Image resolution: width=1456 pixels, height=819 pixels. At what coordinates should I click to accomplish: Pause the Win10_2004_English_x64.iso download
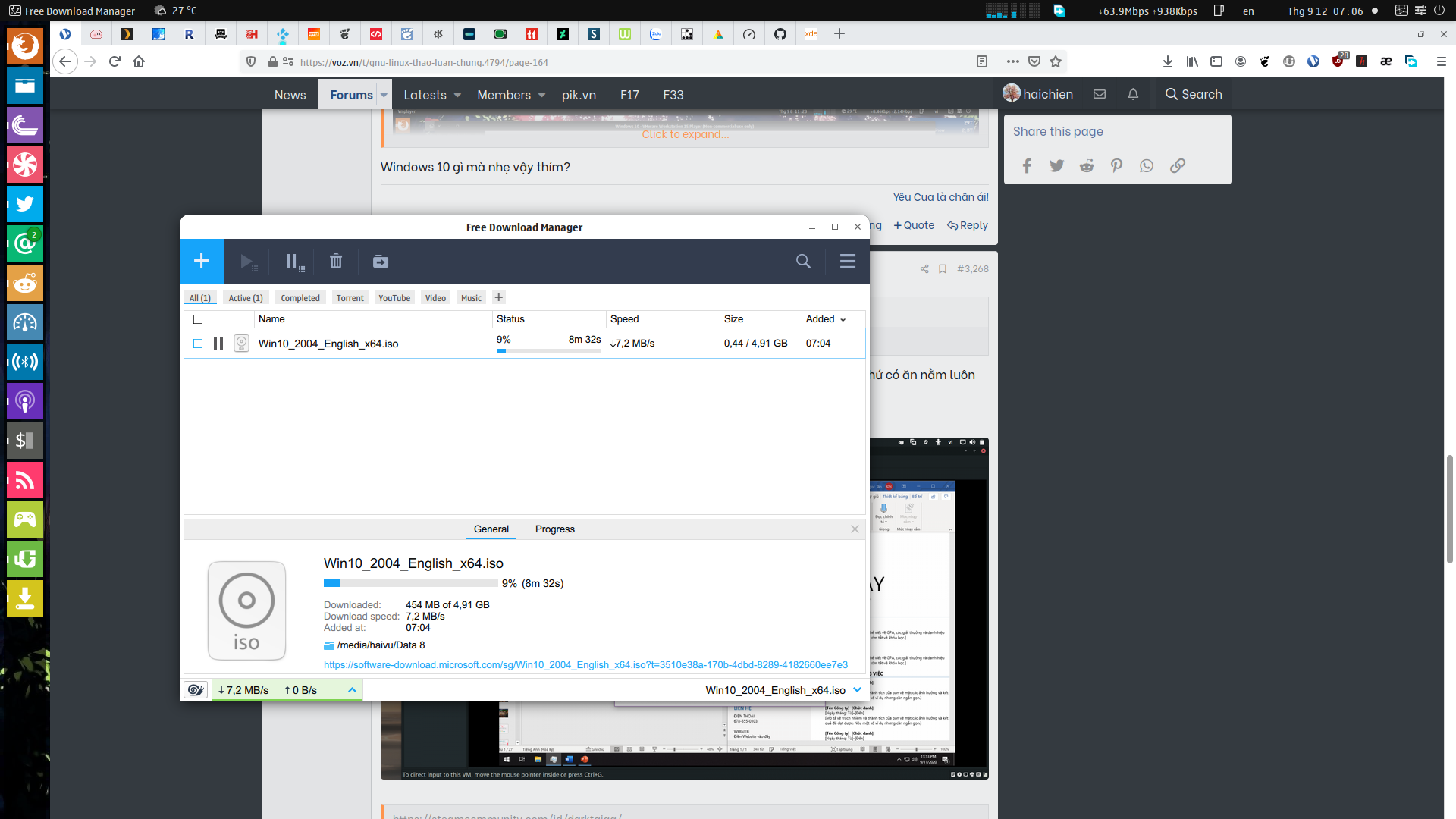tap(218, 344)
